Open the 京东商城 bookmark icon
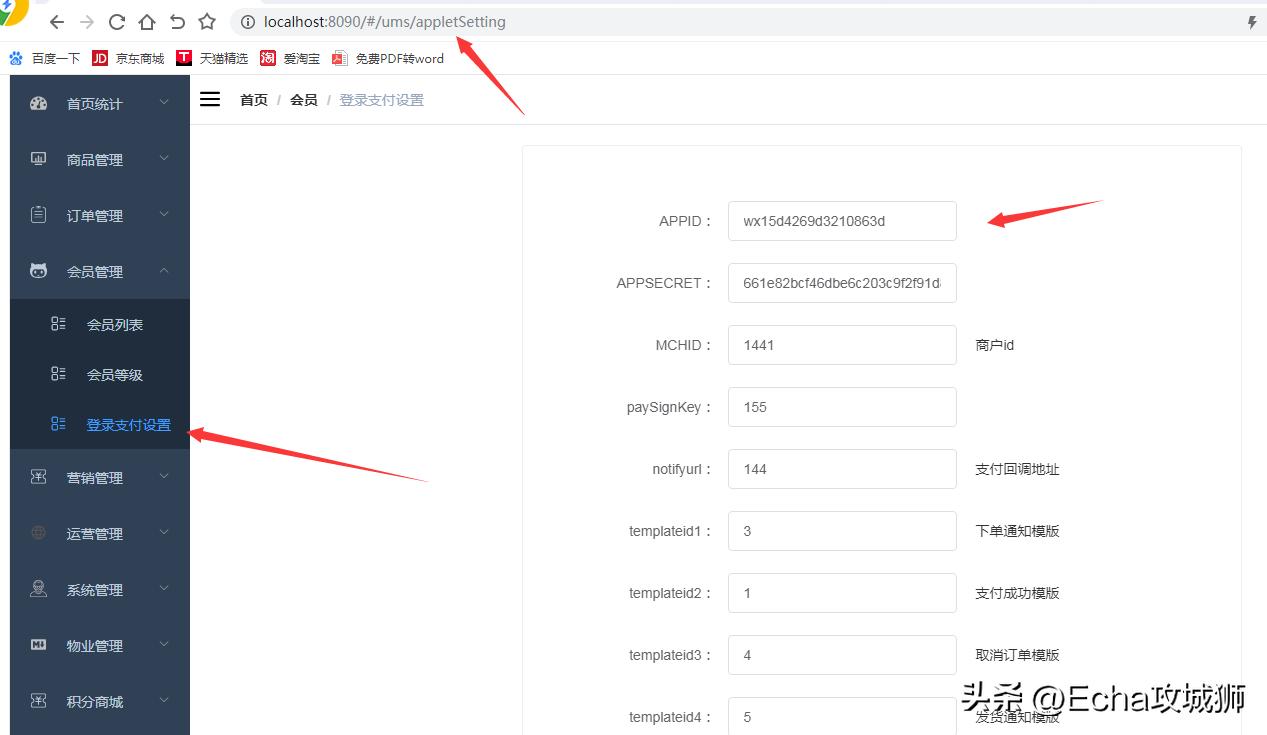This screenshot has width=1267, height=735. 100,58
